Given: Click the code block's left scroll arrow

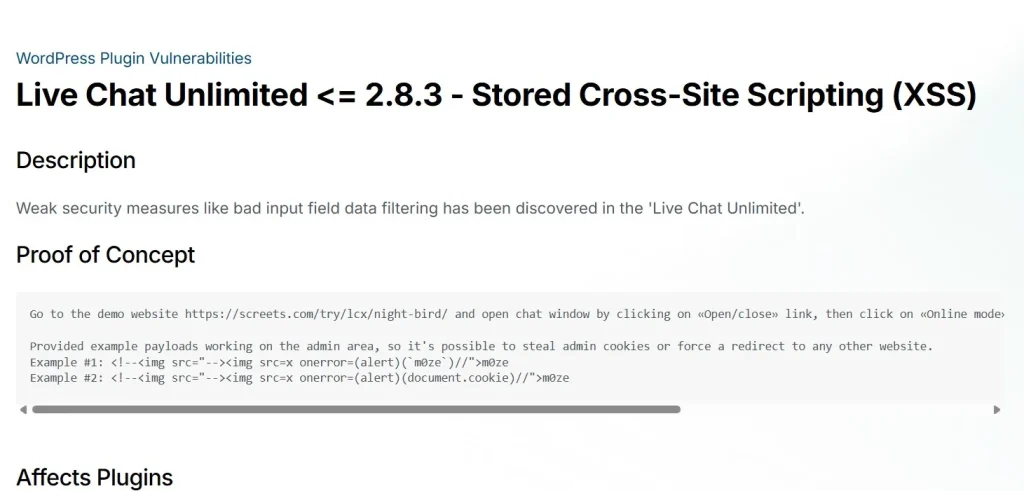Looking at the screenshot, I should (x=22, y=409).
